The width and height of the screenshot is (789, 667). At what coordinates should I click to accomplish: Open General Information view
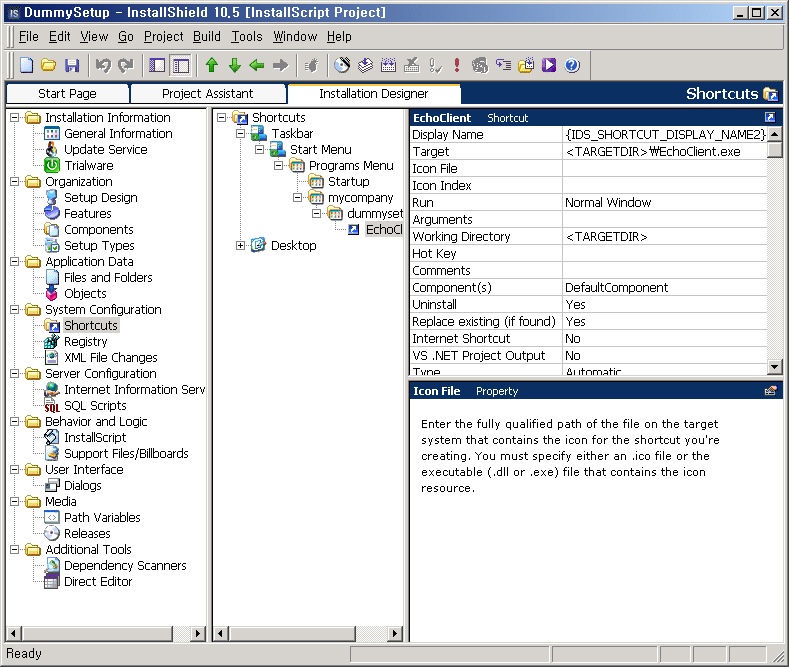118,134
